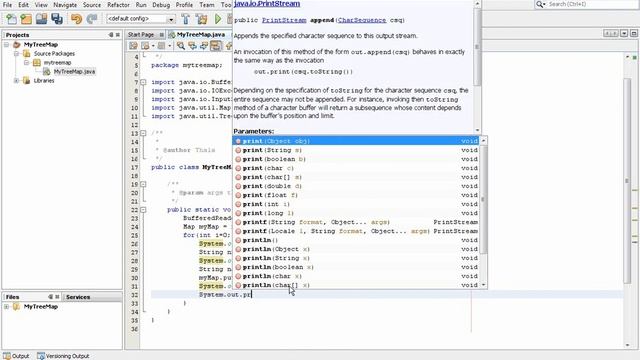Click the Build Project hammer icon
Viewport: 640px width, 360px height.
click(x=186, y=19)
